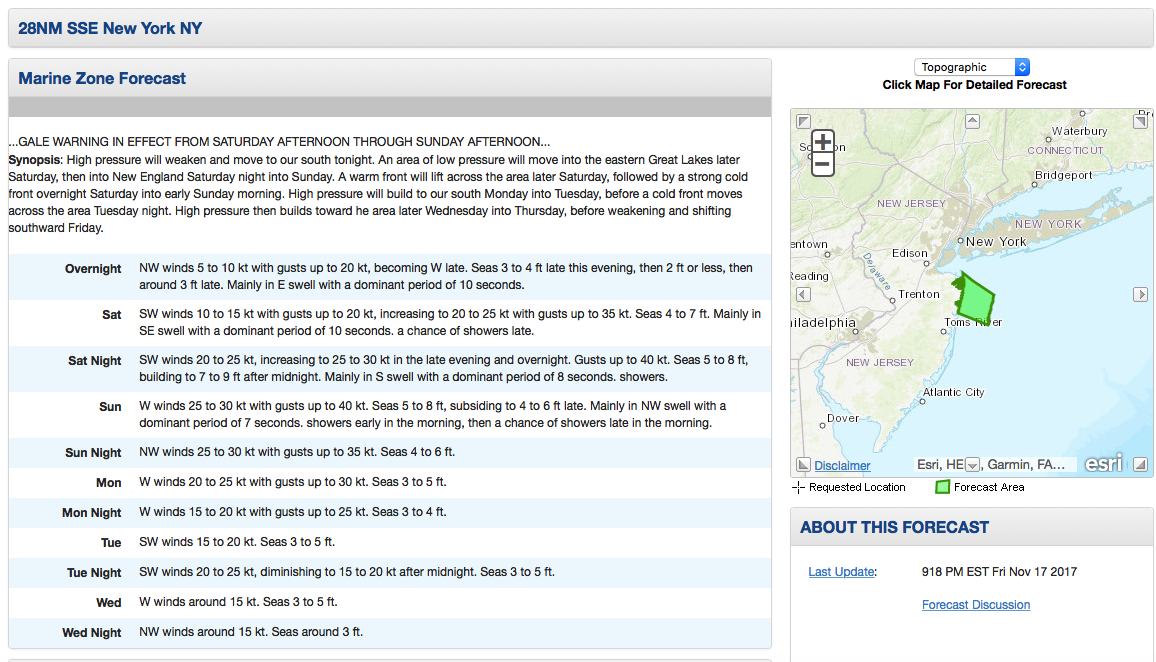Zoom in on the forecast map
The height and width of the screenshot is (662, 1156).
tap(822, 142)
